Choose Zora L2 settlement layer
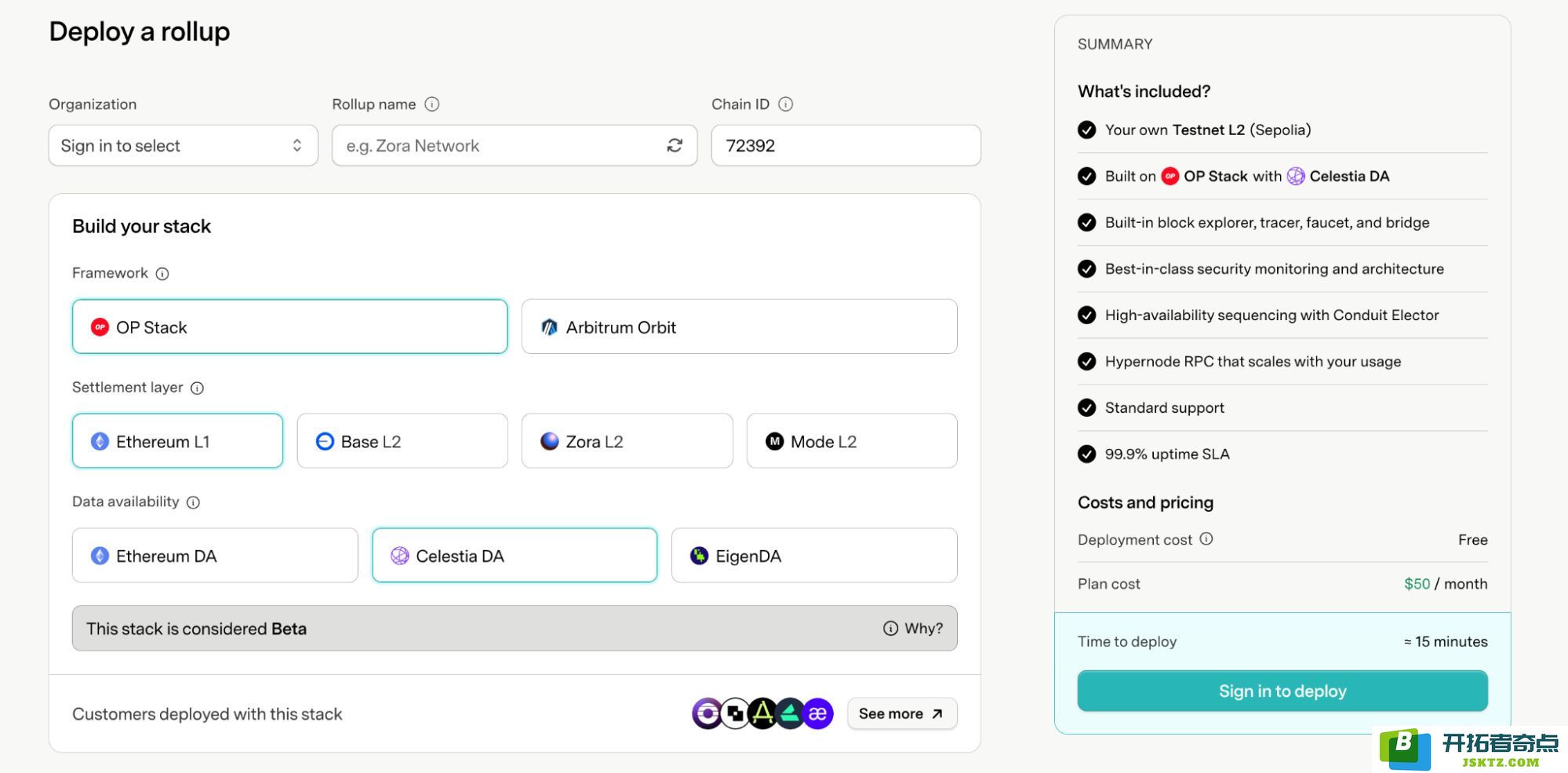This screenshot has height=773, width=1568. point(627,441)
